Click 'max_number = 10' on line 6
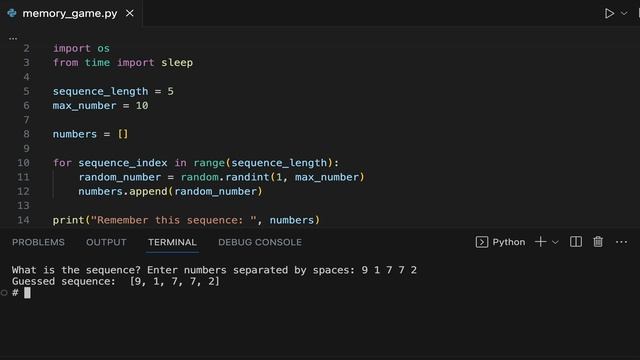640x360 pixels. tap(100, 106)
